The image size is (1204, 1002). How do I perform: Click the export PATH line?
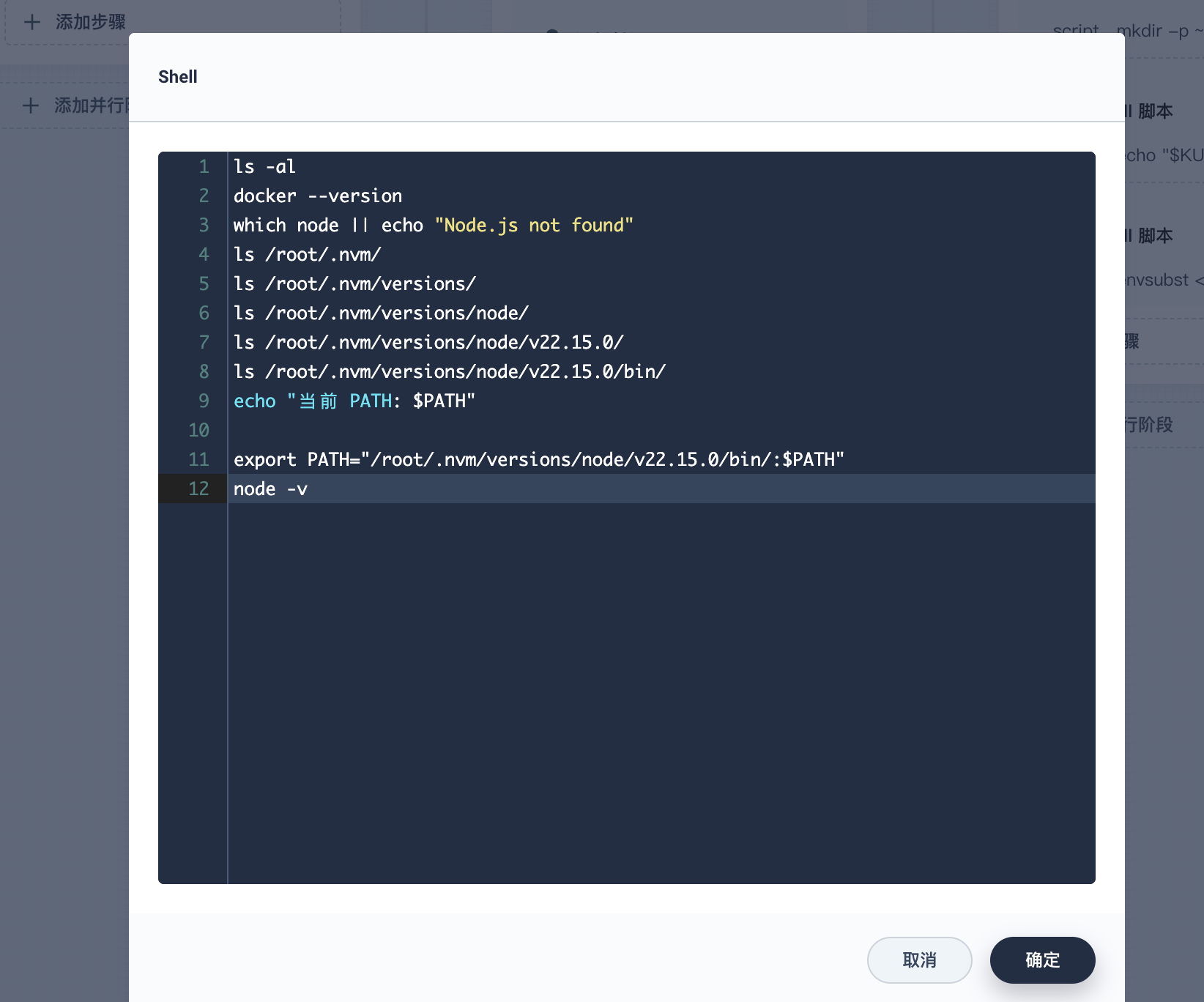[539, 459]
